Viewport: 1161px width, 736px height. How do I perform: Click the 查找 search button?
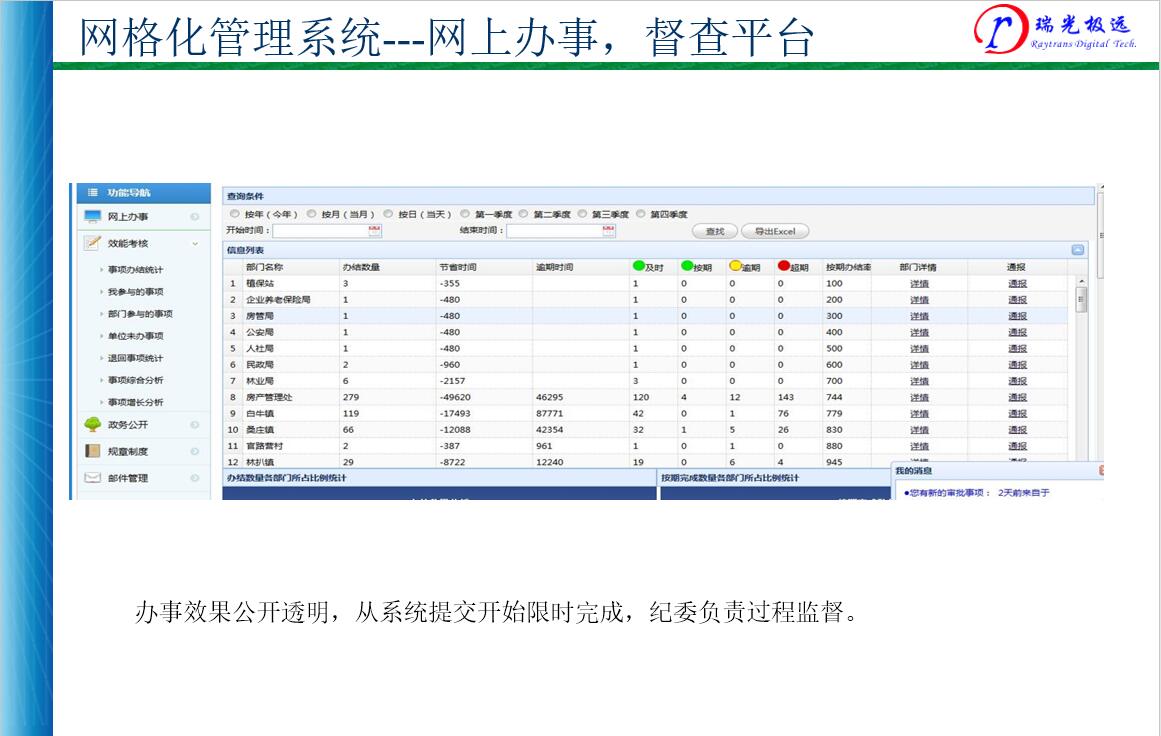[x=714, y=231]
